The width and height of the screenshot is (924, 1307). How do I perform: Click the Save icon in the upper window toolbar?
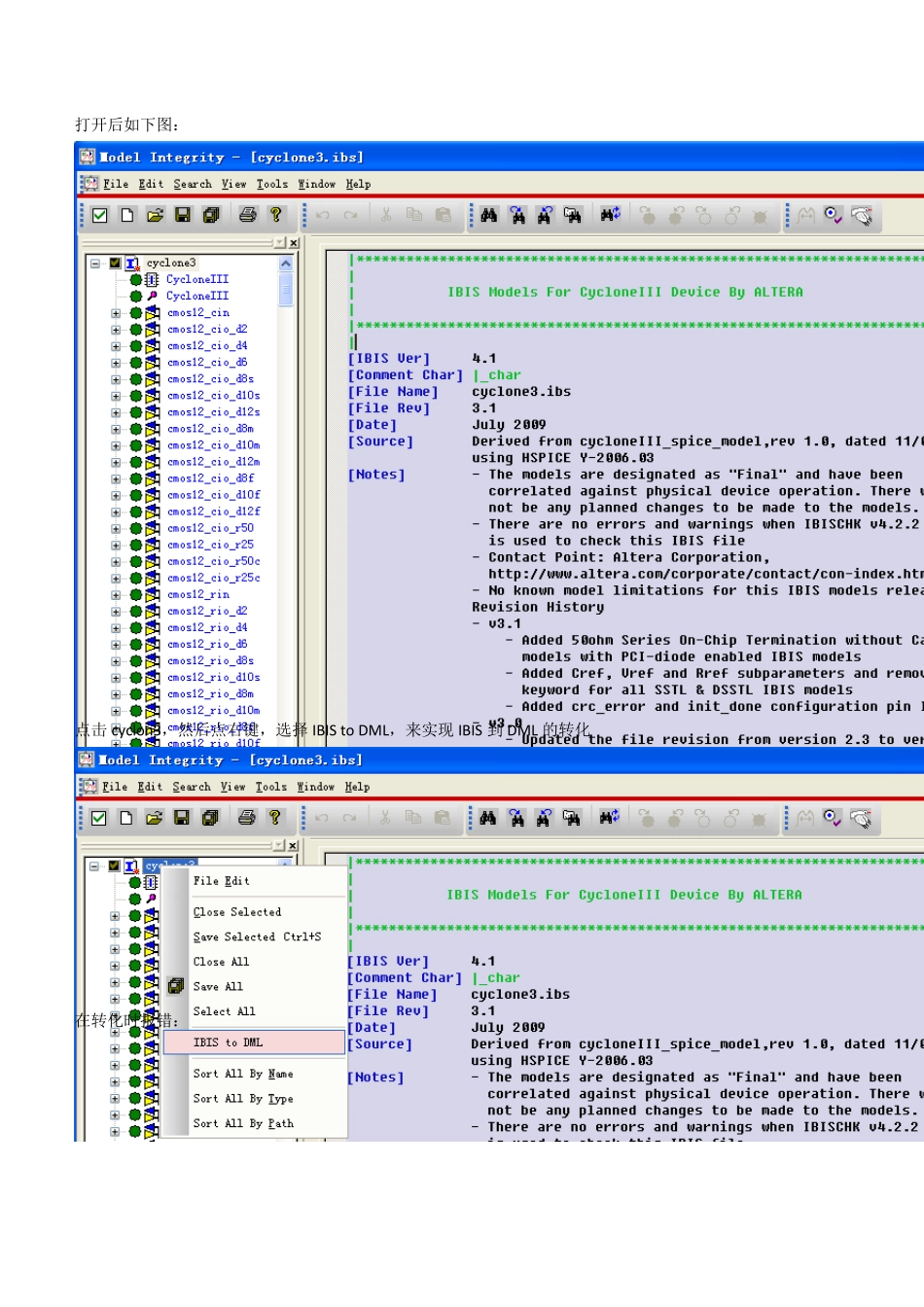tap(182, 215)
